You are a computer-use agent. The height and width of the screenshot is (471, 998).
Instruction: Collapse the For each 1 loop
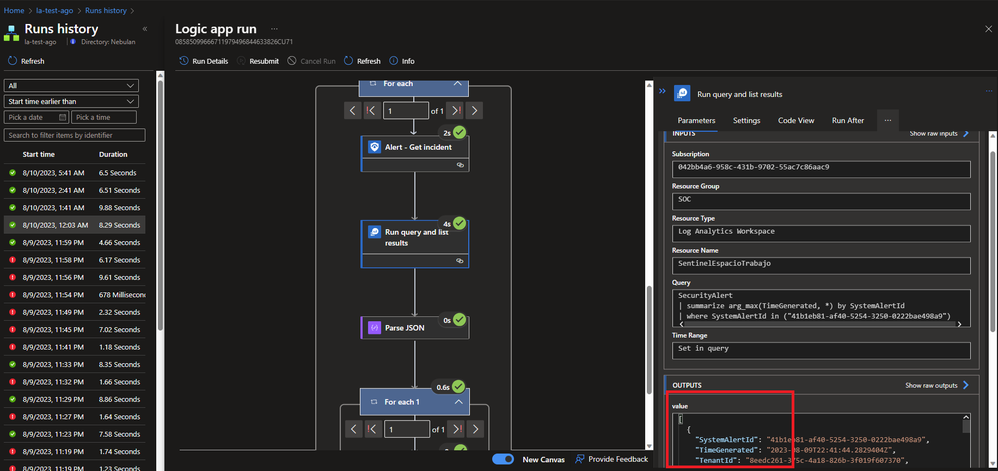click(458, 402)
